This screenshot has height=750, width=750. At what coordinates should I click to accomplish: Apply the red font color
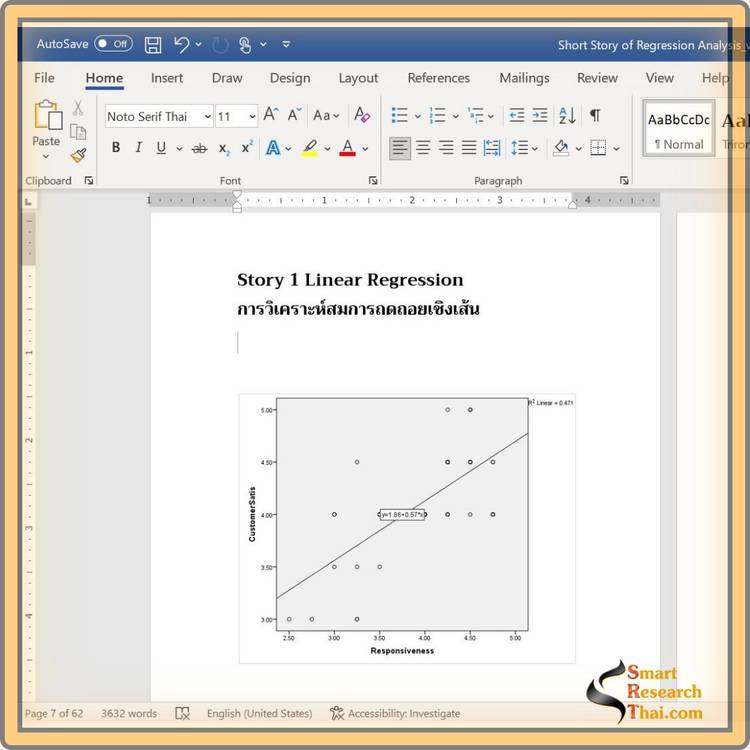[x=348, y=148]
